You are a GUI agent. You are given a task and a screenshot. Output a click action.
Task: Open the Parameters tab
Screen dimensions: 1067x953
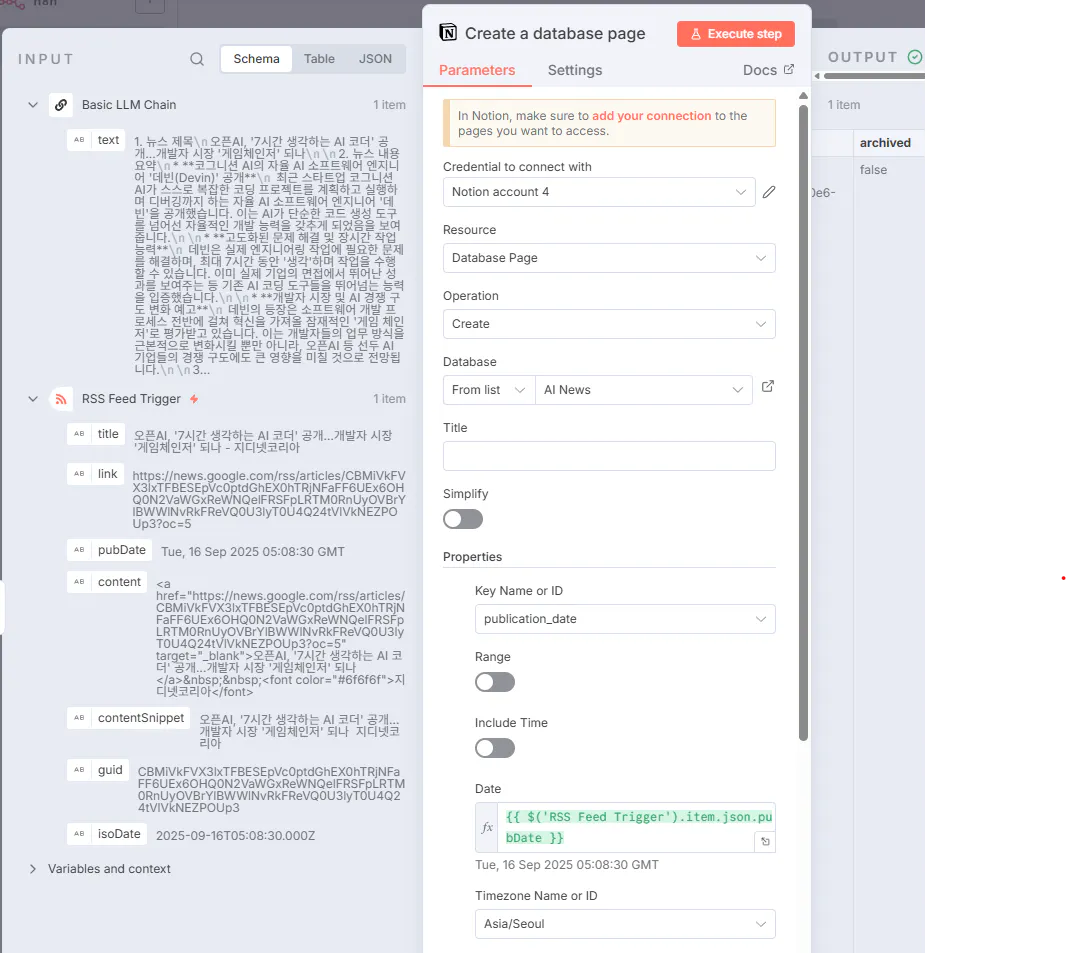pyautogui.click(x=477, y=70)
